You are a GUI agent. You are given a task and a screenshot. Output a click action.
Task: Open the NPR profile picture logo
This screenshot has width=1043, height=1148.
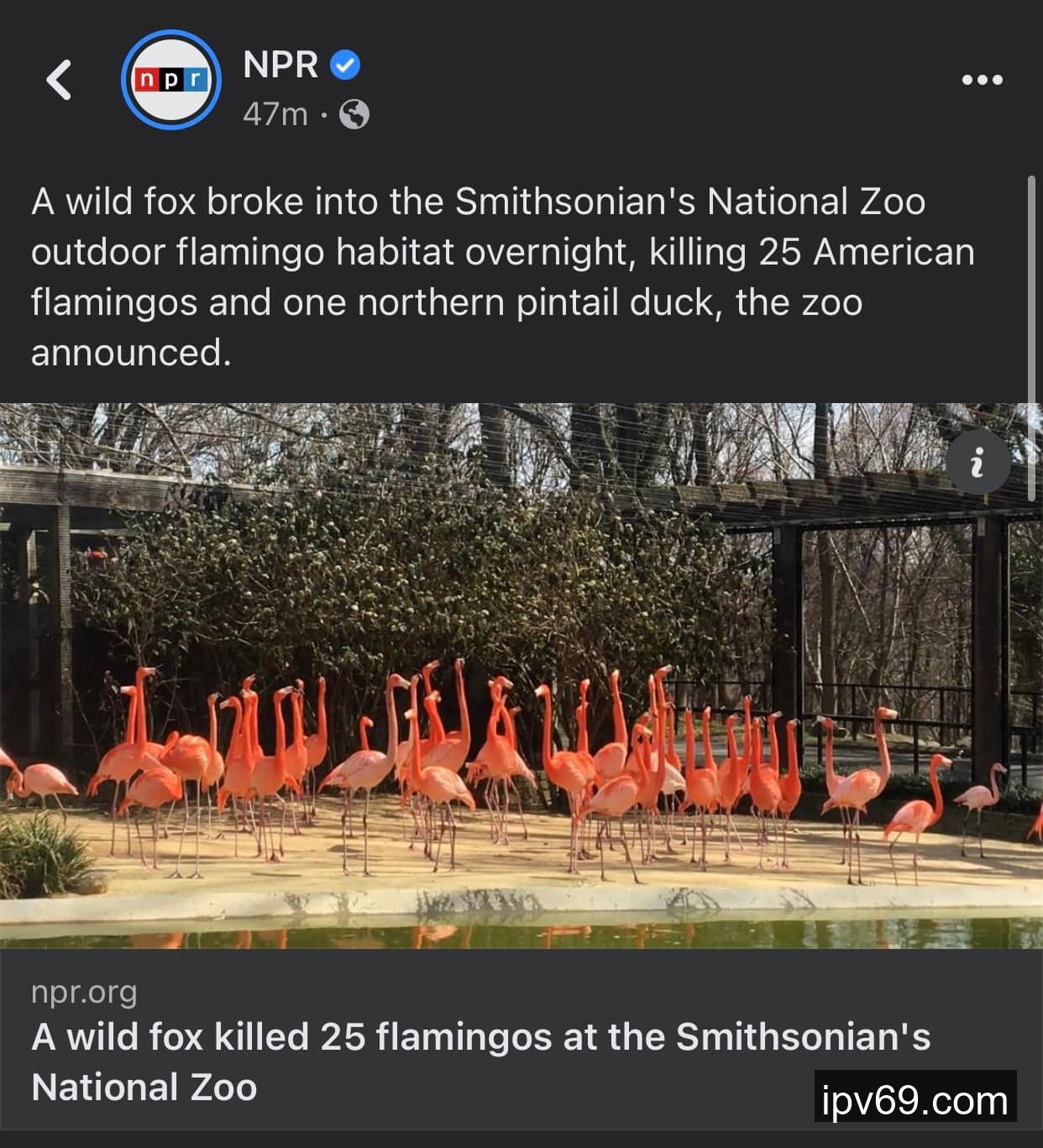[x=171, y=80]
